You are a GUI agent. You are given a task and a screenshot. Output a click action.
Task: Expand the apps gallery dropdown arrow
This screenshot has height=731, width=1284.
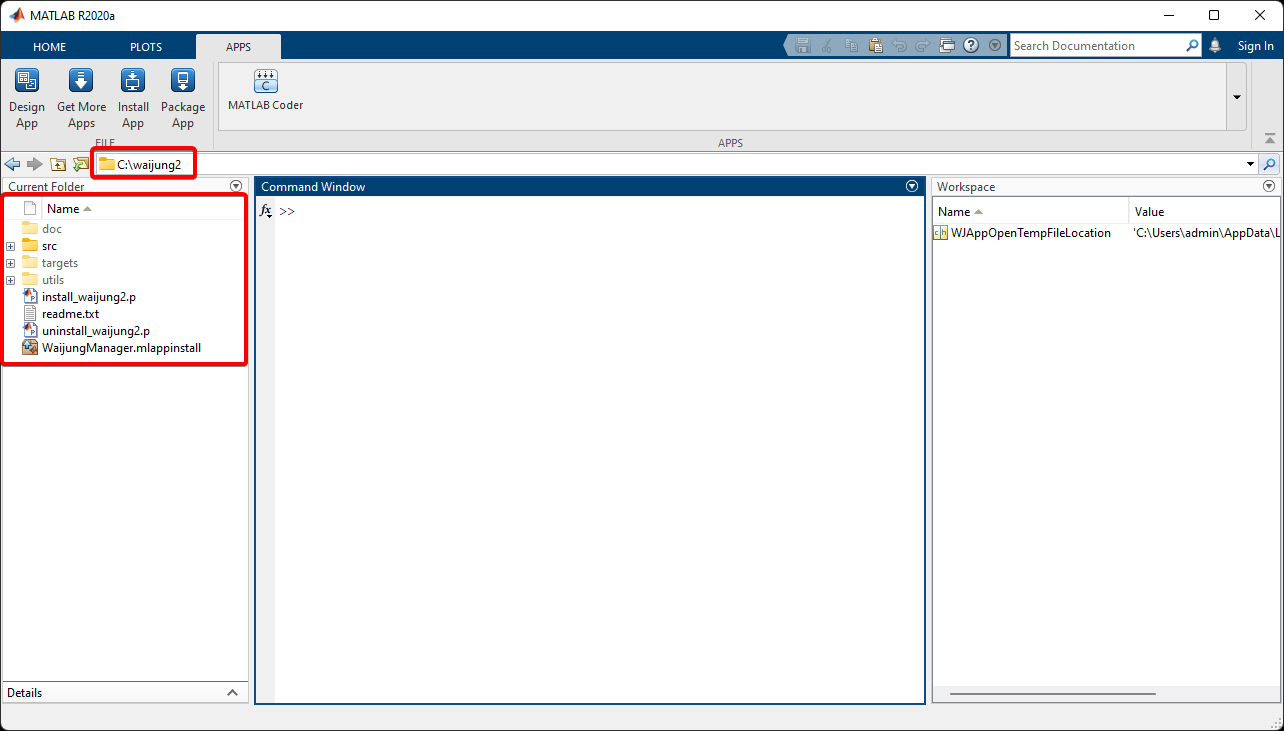pos(1237,97)
